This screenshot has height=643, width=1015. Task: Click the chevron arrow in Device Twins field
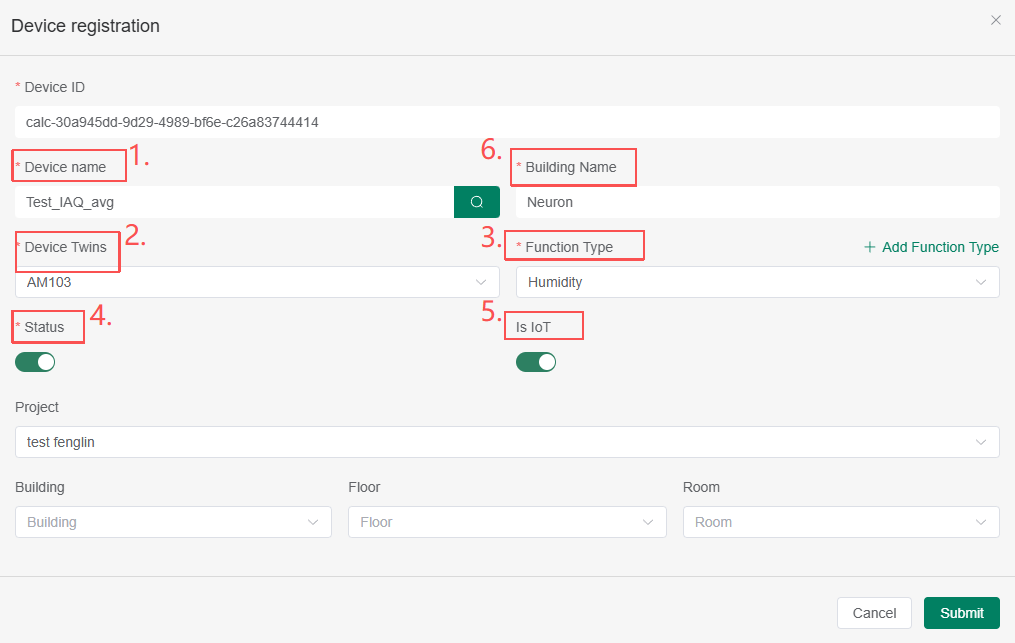coord(481,282)
